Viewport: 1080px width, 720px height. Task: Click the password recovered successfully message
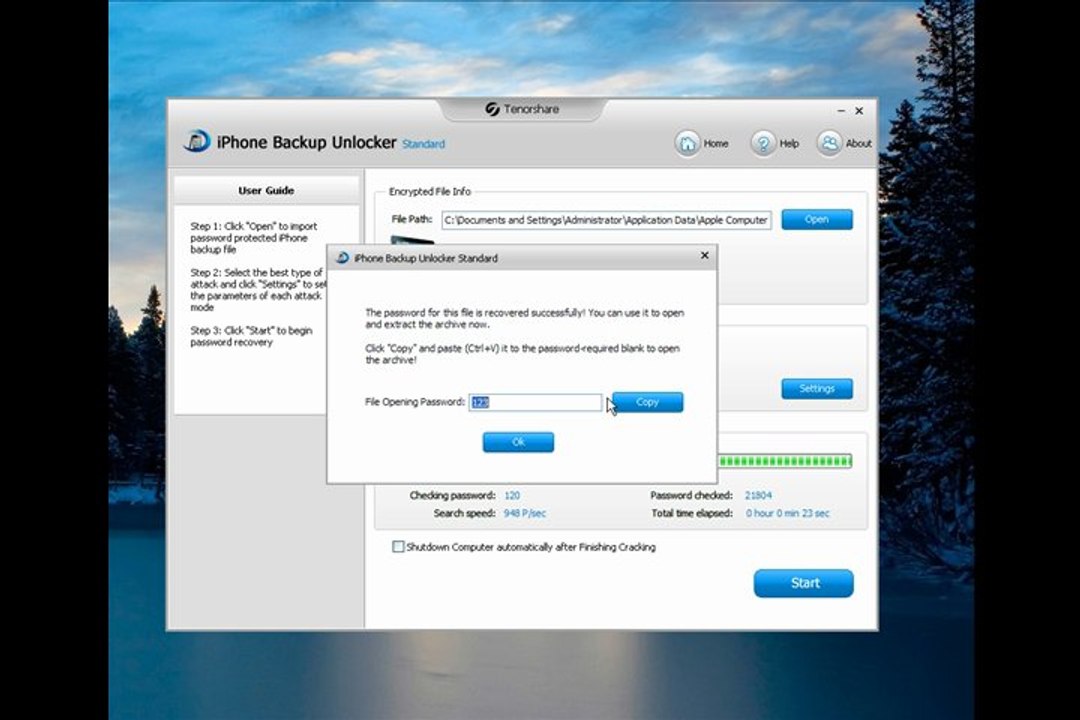[525, 318]
